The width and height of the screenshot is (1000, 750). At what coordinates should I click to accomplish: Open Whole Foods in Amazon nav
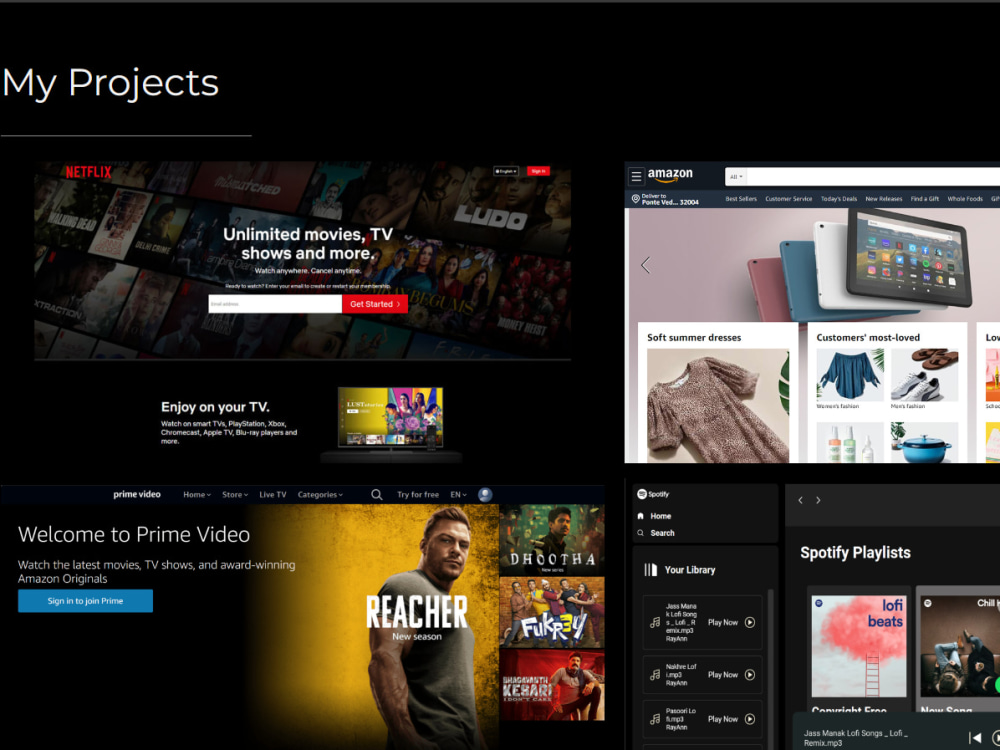(965, 199)
